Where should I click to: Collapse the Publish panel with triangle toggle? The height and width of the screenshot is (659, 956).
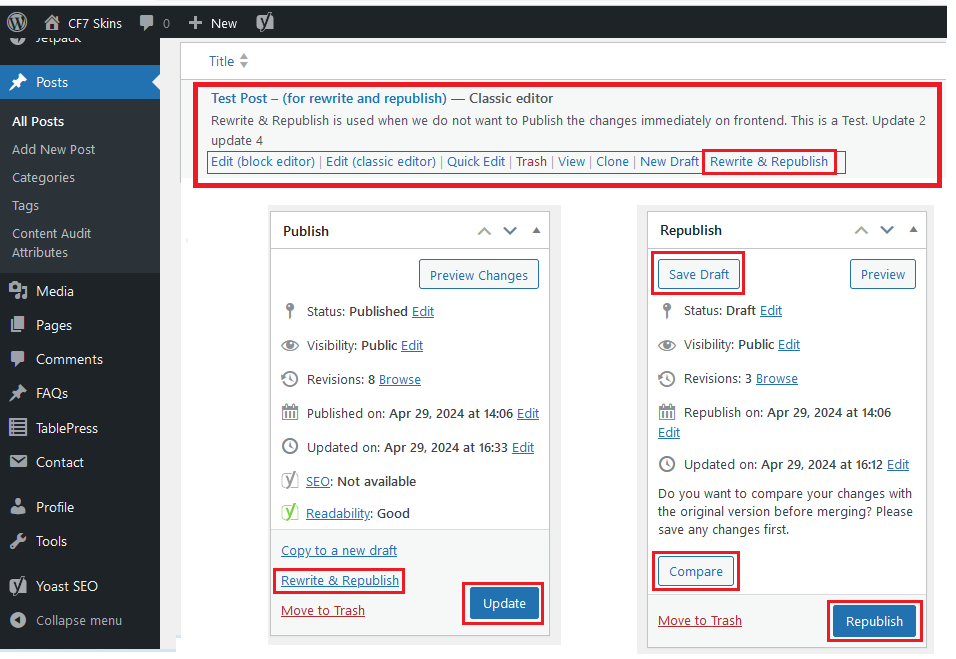536,231
